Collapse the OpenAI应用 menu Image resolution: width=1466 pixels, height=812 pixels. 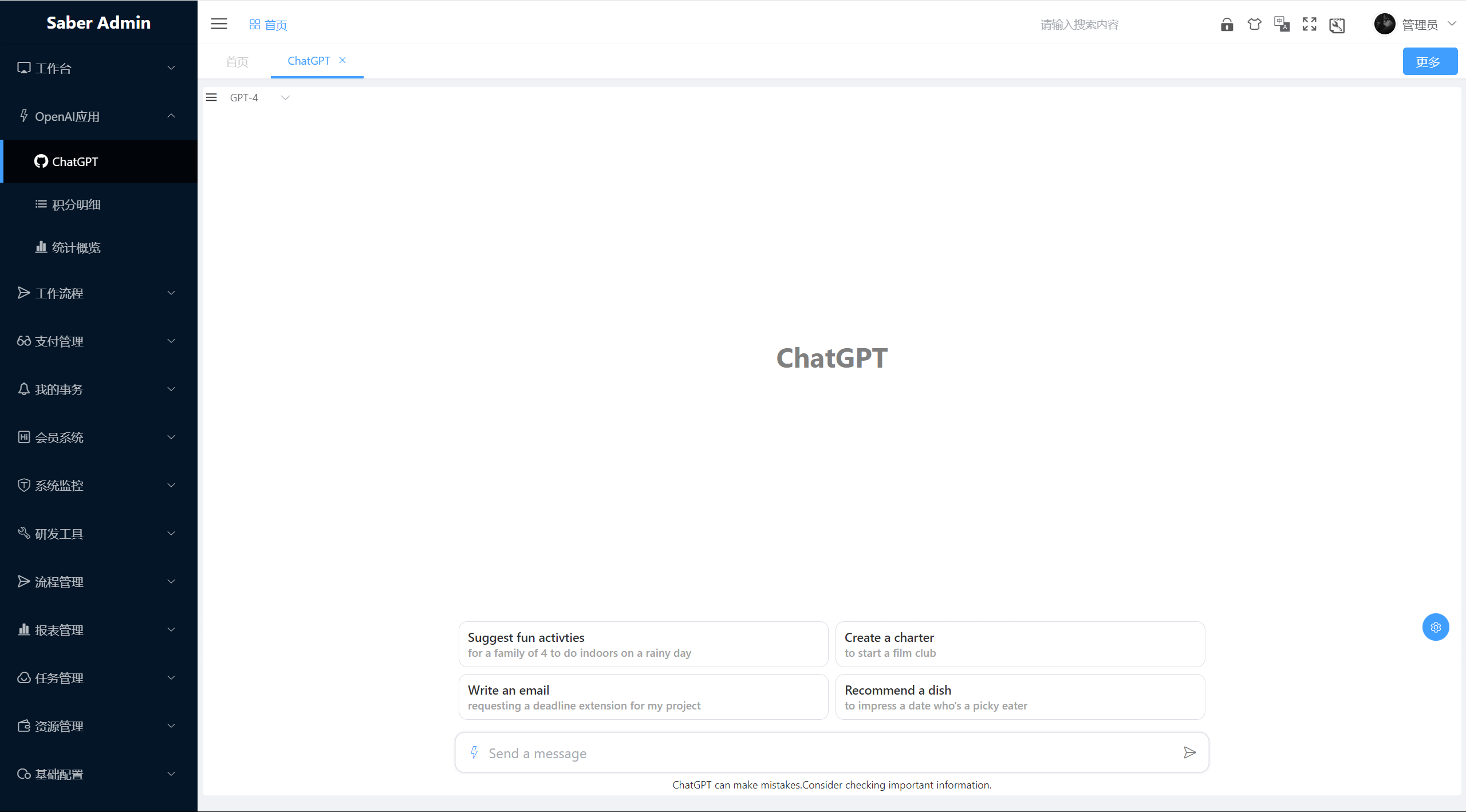(98, 116)
